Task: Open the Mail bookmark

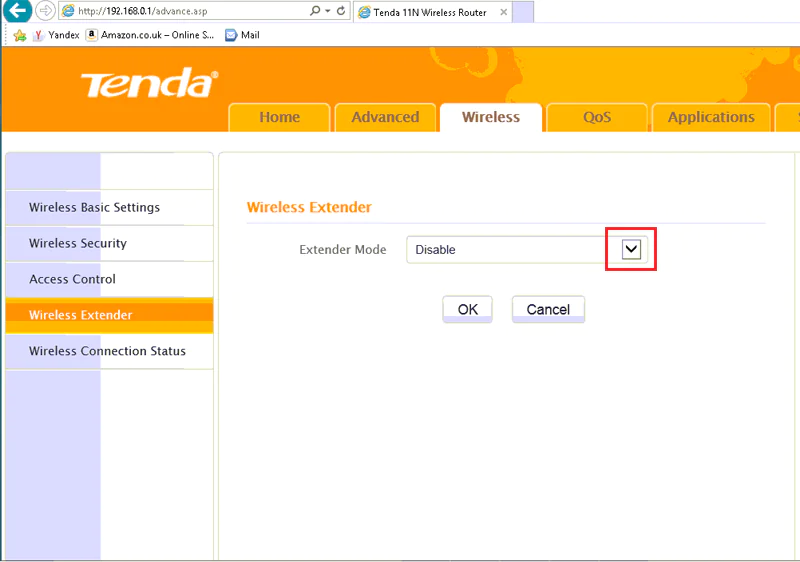Action: (x=242, y=35)
